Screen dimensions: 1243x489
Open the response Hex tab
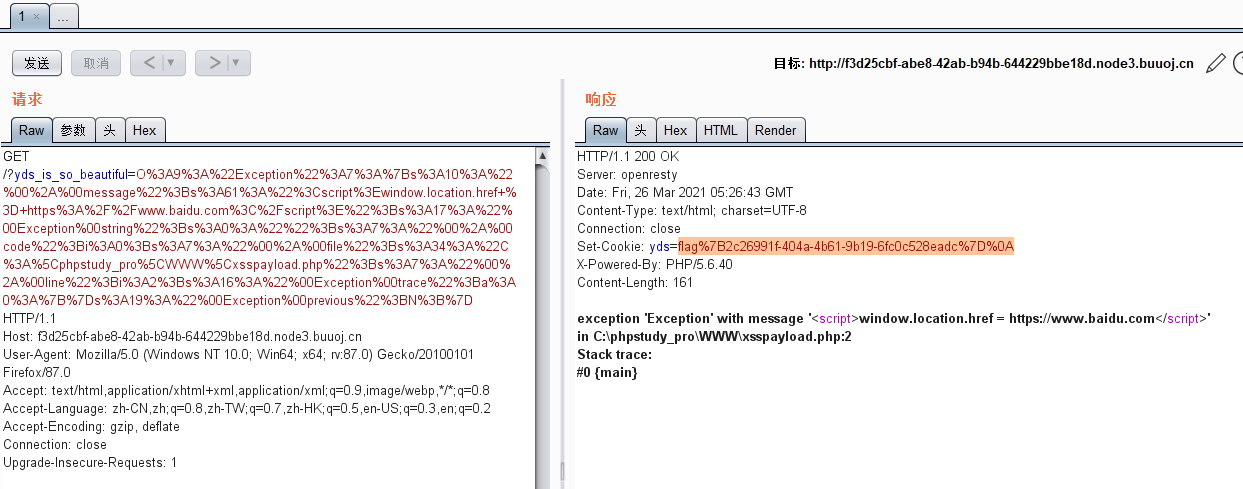click(x=676, y=130)
